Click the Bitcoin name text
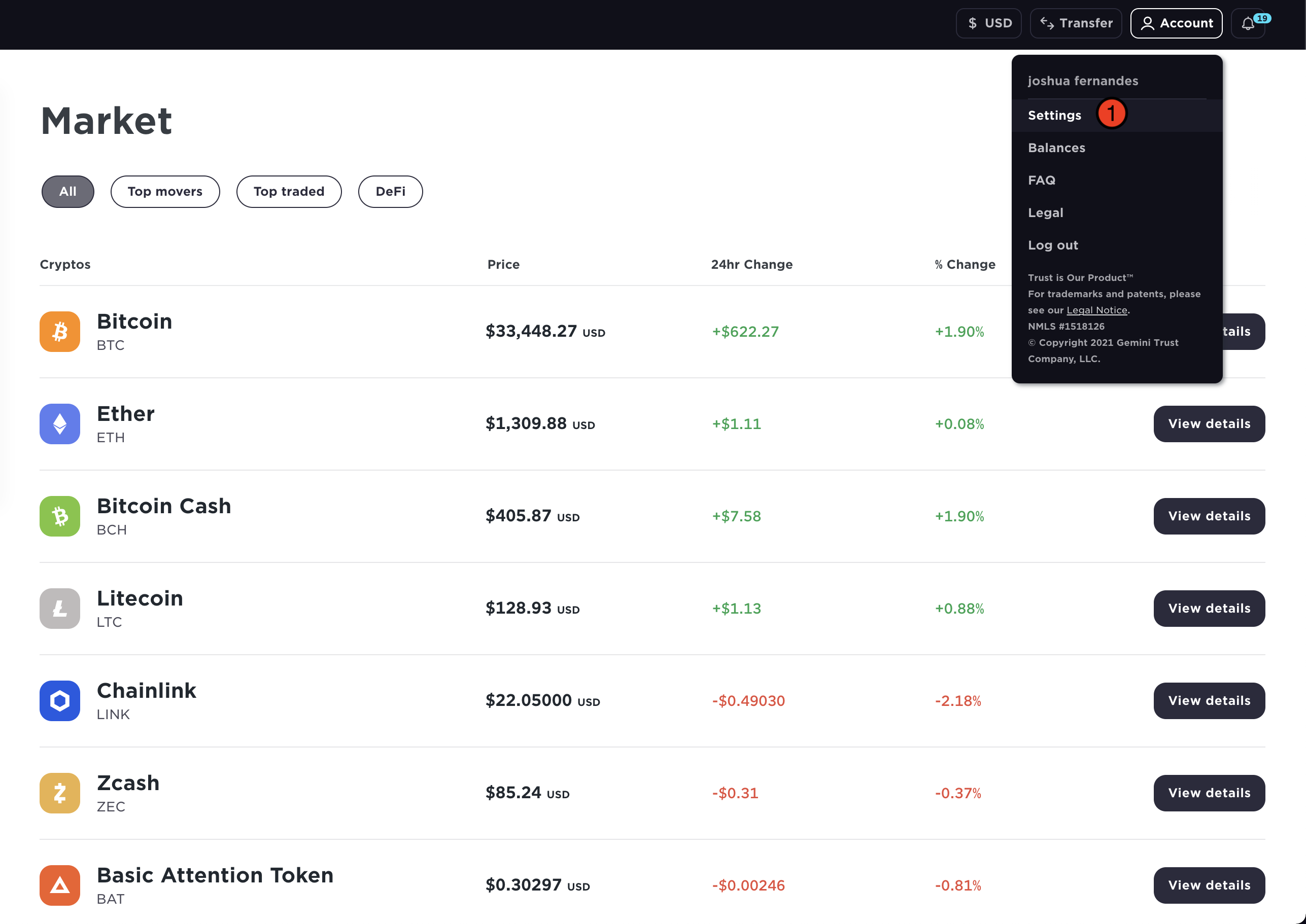1306x924 pixels. pos(134,322)
